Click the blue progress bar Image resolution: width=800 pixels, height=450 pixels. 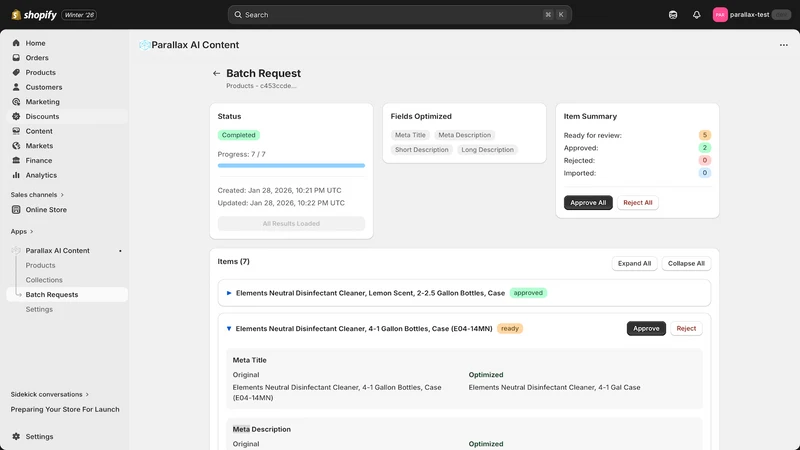click(x=291, y=166)
